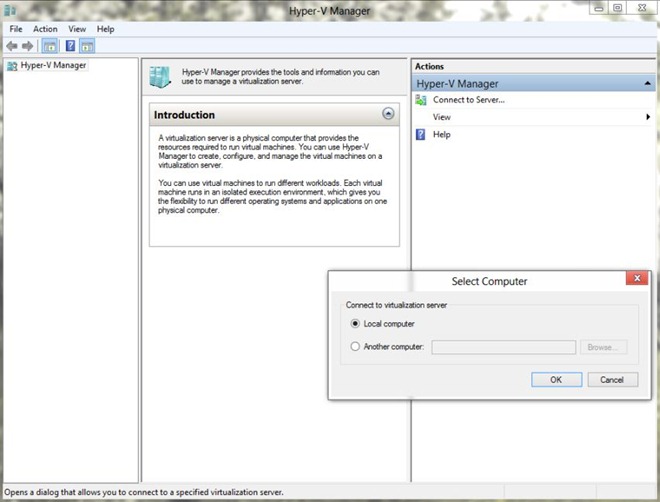Expand the View submenu arrow in Actions
660x502 pixels.
click(x=648, y=117)
